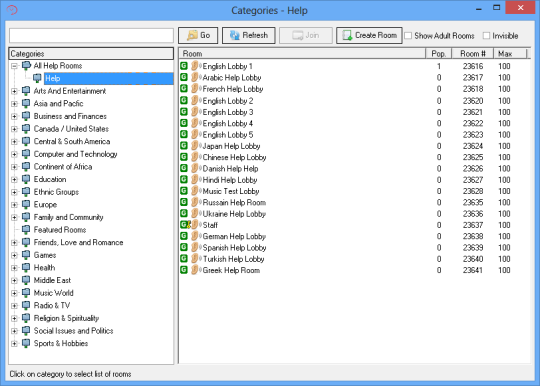Click room number 23641
The height and width of the screenshot is (386, 540).
(x=473, y=270)
